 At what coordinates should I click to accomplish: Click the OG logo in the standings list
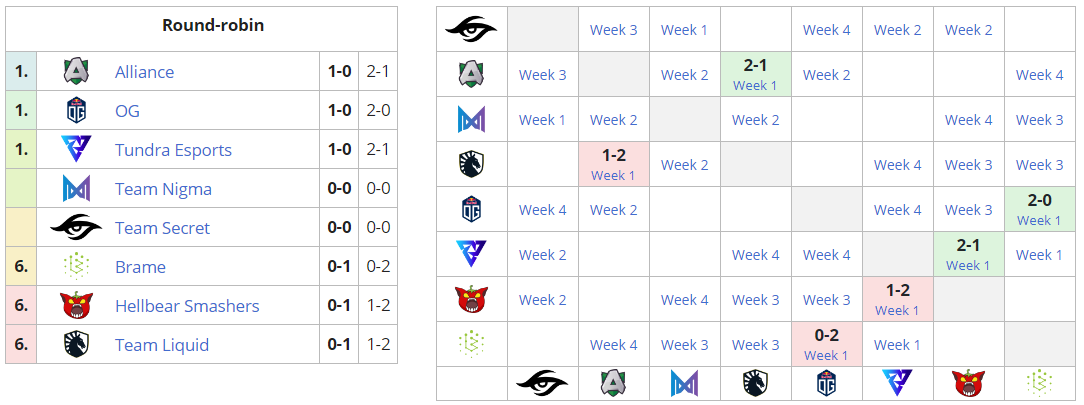pyautogui.click(x=77, y=110)
